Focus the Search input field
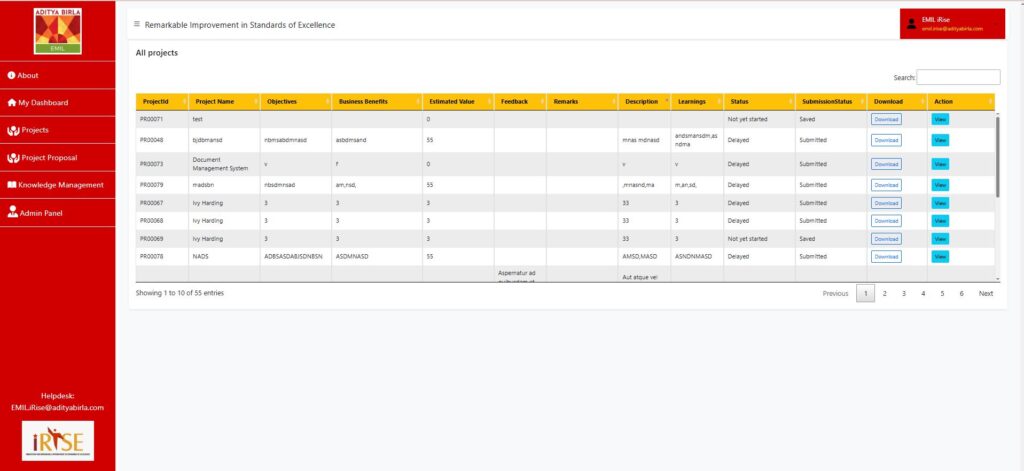The height and width of the screenshot is (471, 1024). (958, 77)
